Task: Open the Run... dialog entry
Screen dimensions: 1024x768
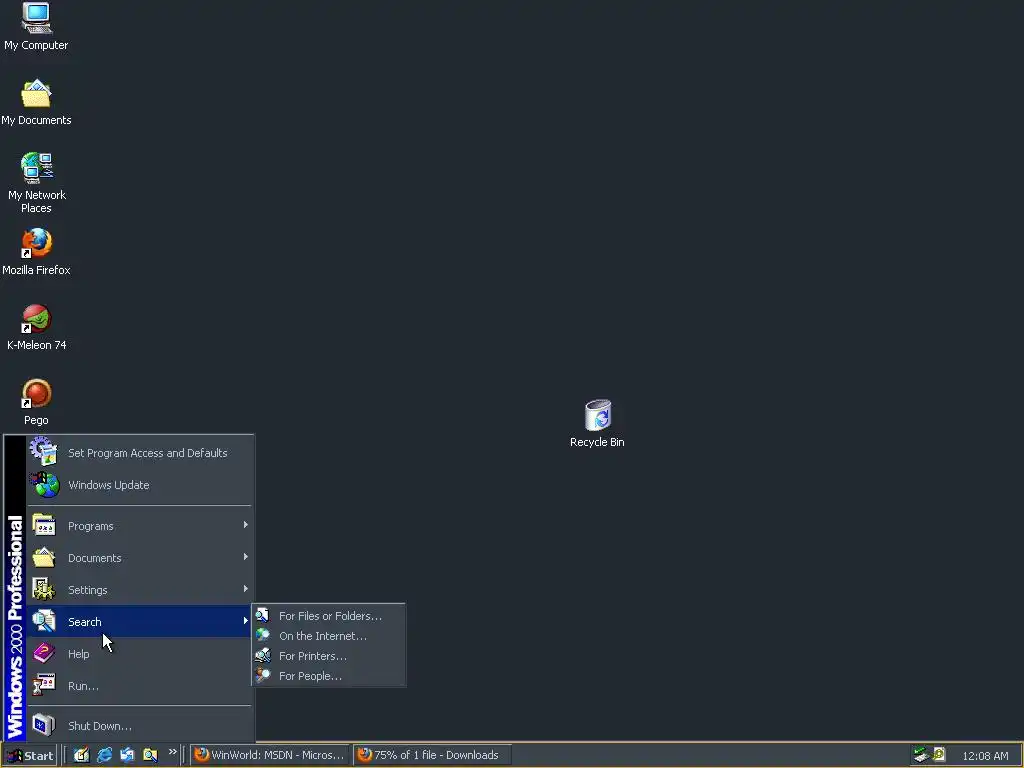Action: (139, 686)
